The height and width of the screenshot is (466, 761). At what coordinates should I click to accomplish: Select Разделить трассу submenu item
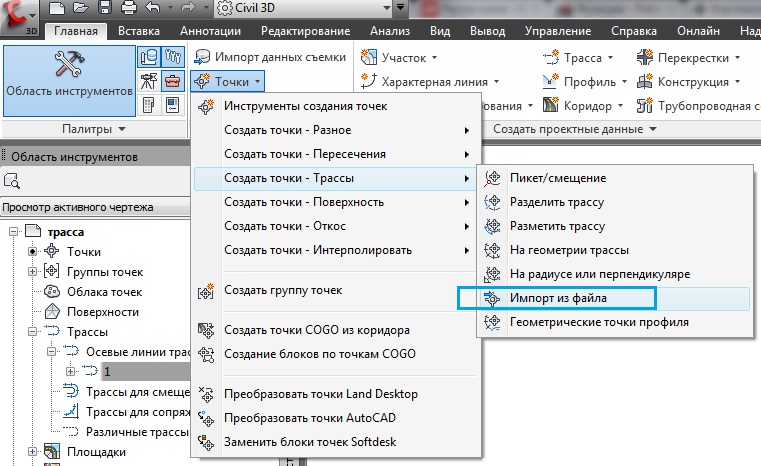pos(615,202)
